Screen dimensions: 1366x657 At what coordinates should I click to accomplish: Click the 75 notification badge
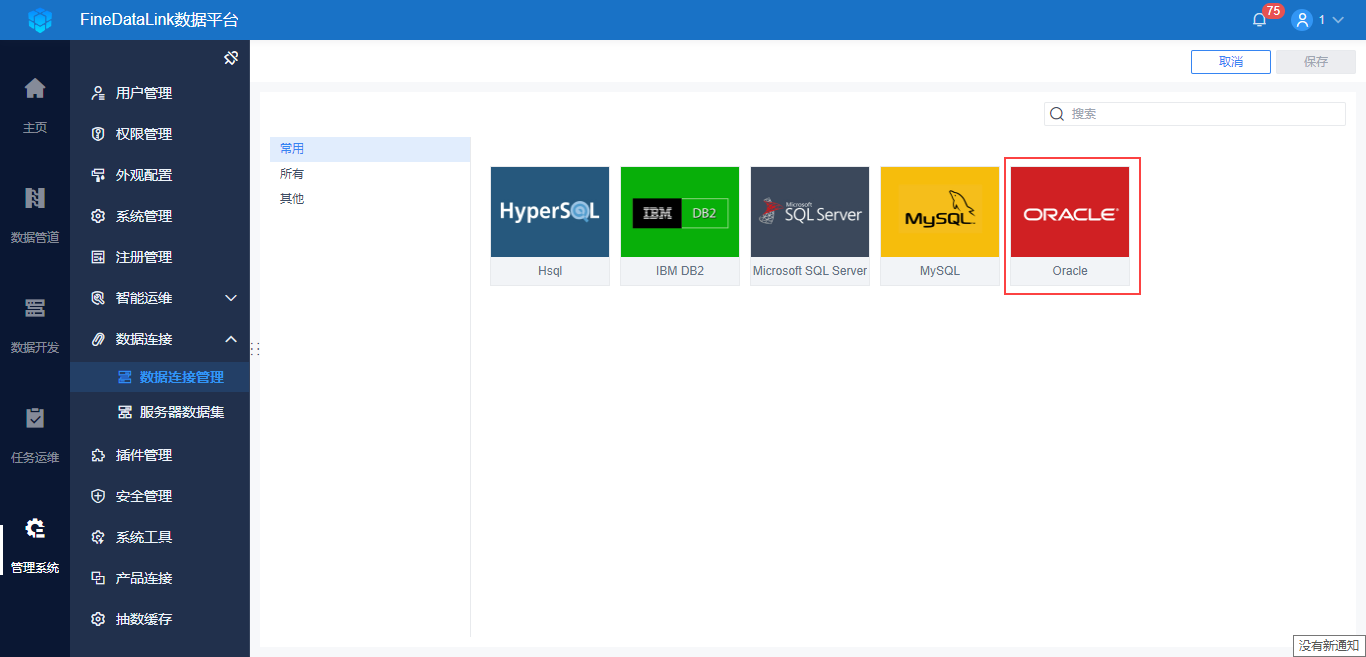1273,11
